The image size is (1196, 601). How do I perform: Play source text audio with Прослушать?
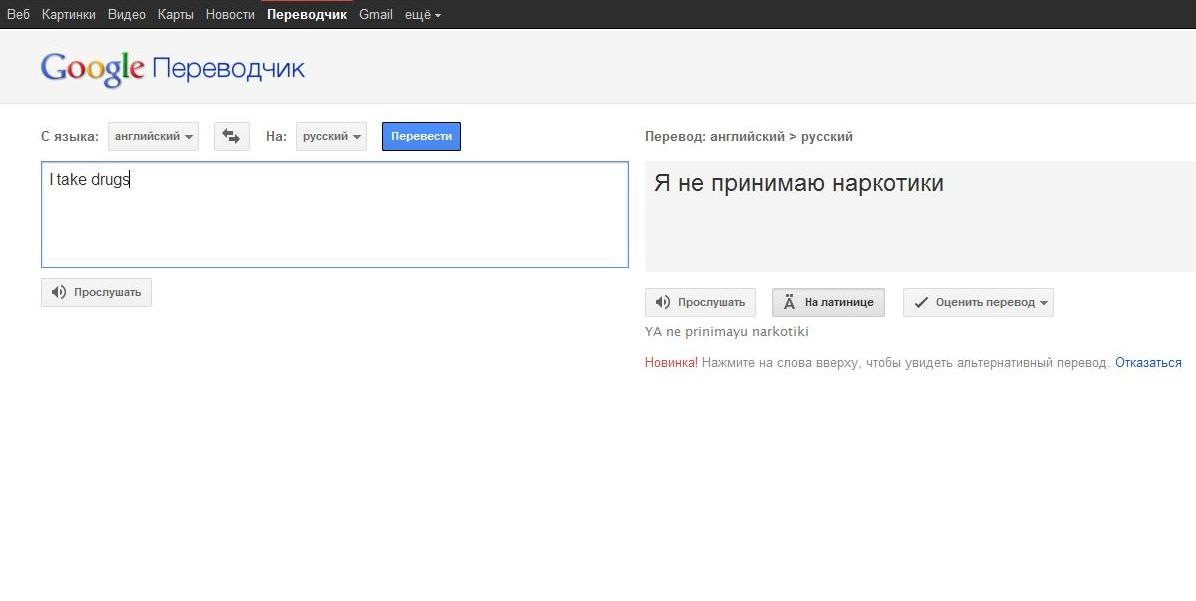coord(96,292)
